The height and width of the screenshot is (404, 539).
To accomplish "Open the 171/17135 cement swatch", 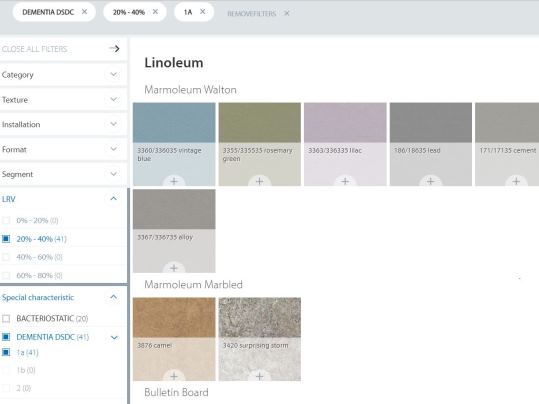I will pyautogui.click(x=507, y=122).
